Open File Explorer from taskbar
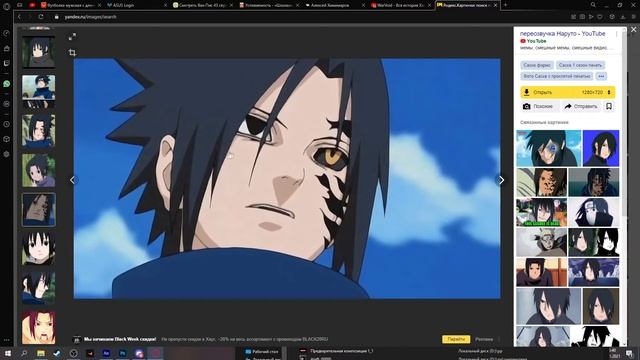 click(x=41, y=353)
